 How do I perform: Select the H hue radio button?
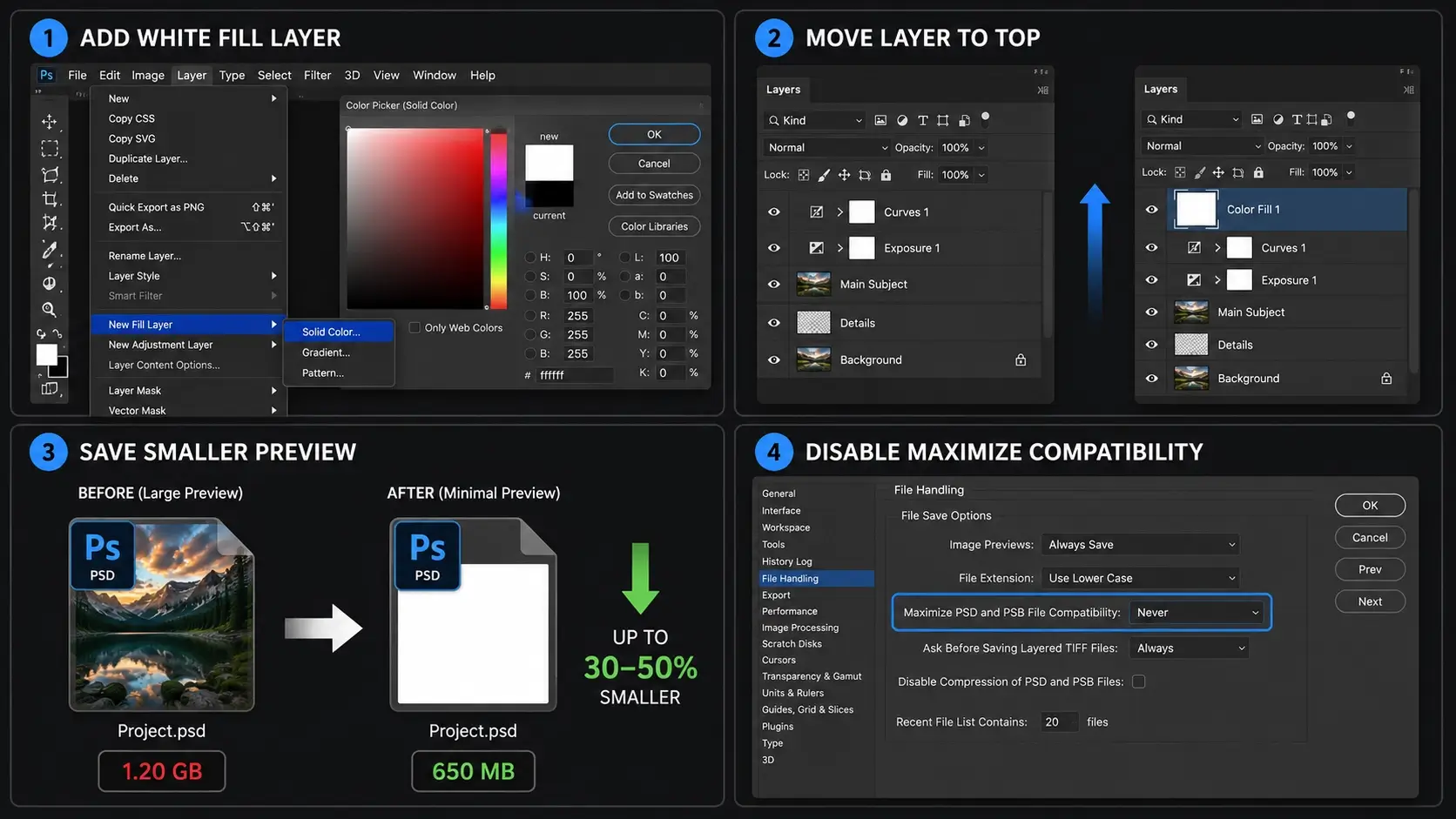530,258
